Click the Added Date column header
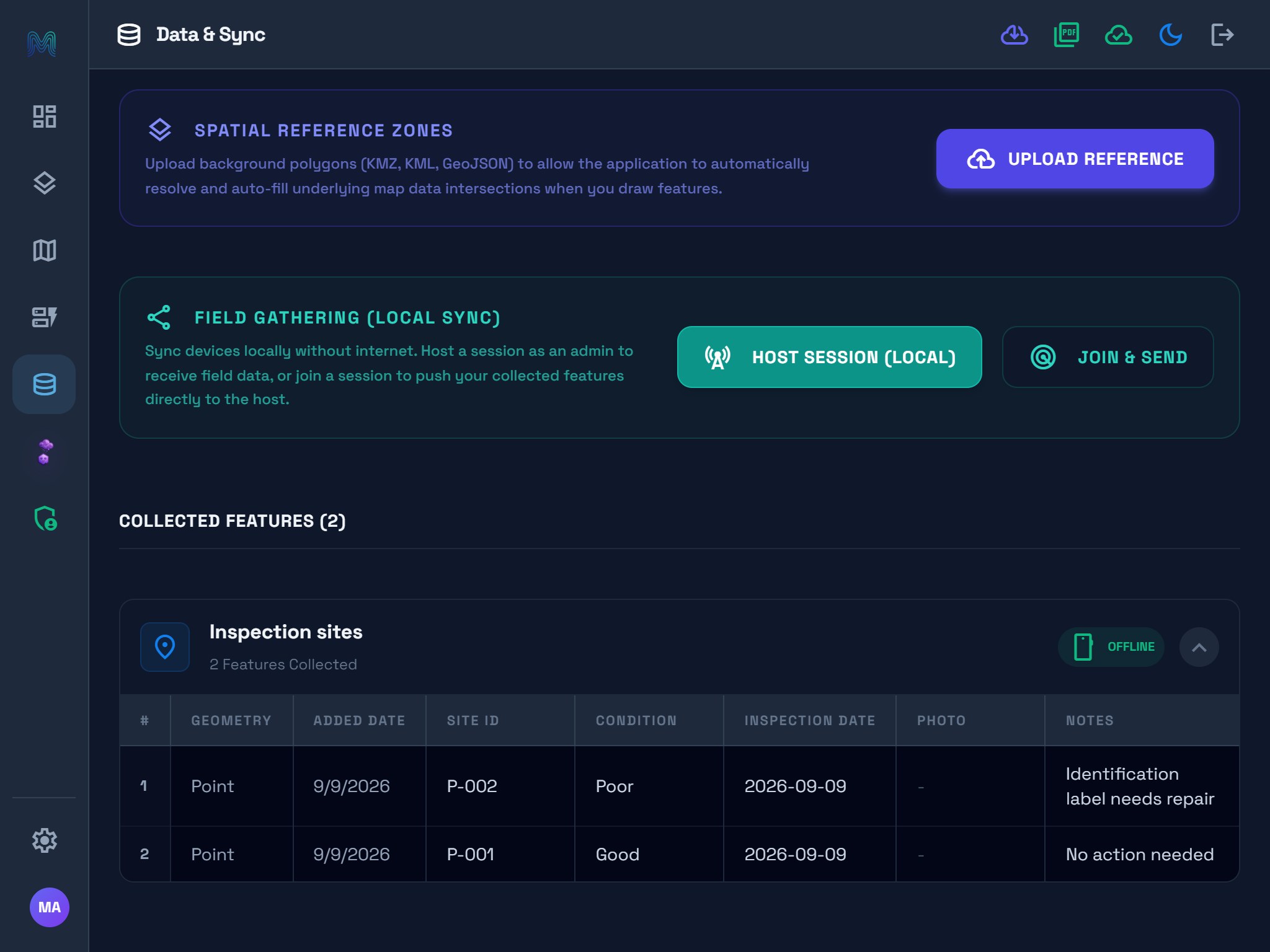Screen dimensions: 1270x952 [x=359, y=720]
